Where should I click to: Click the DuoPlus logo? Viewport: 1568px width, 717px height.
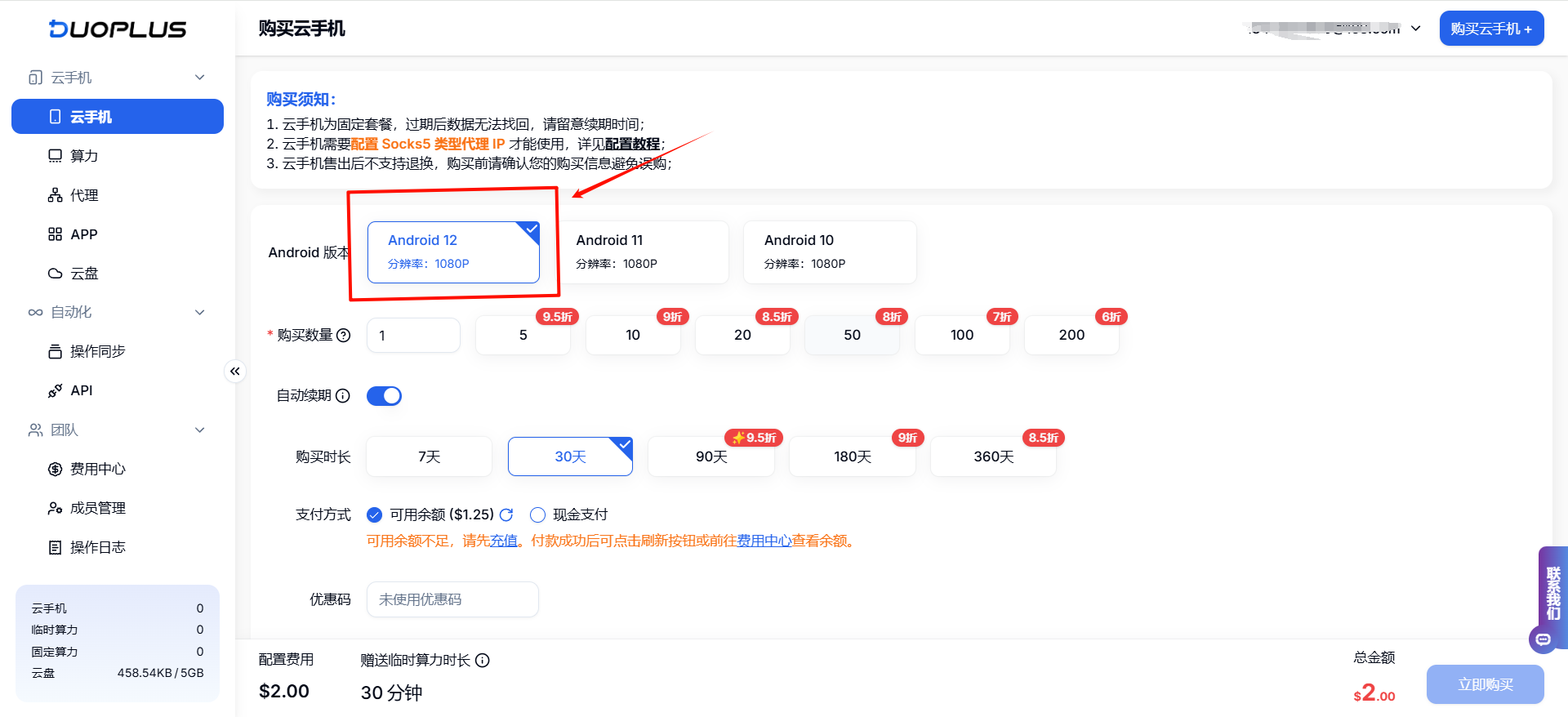click(118, 29)
